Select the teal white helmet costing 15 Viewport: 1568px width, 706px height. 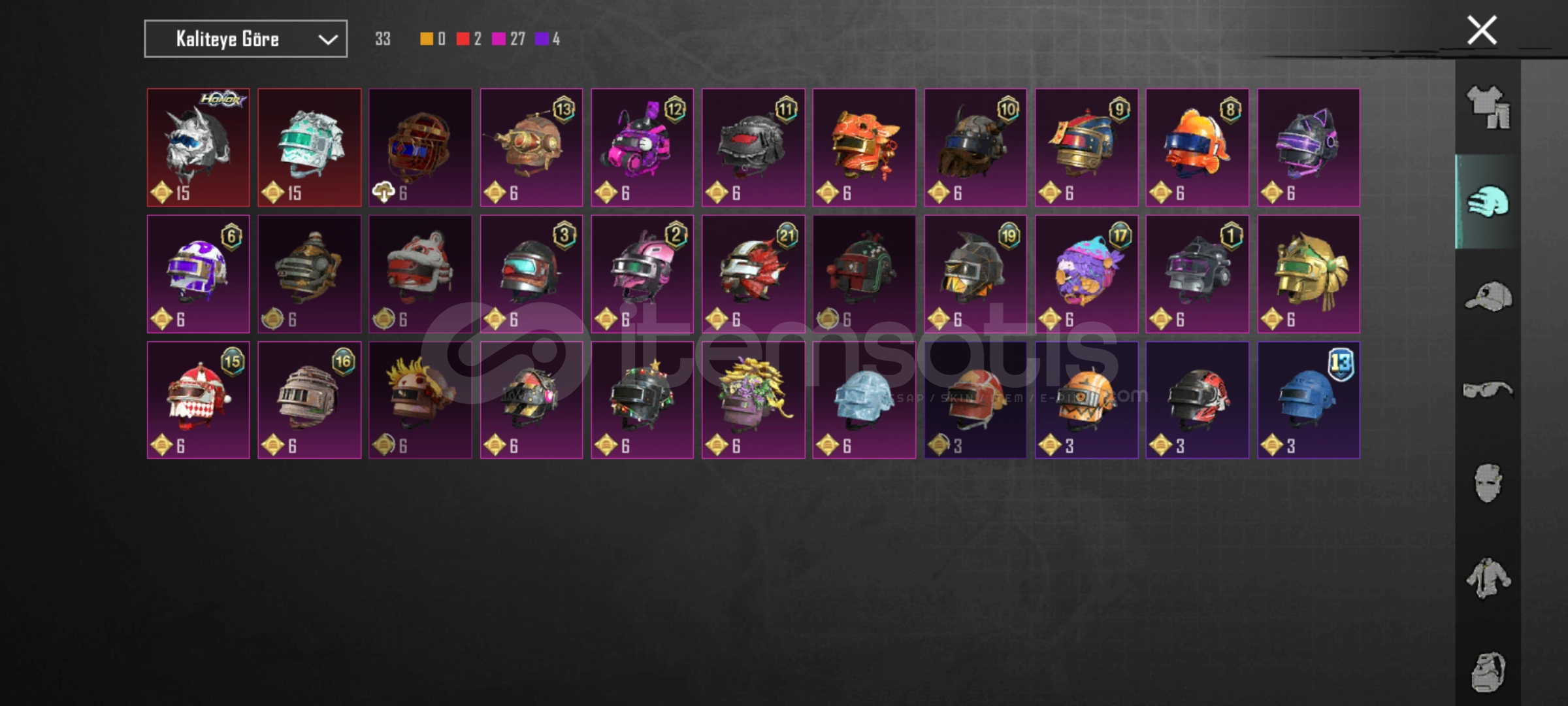point(309,148)
